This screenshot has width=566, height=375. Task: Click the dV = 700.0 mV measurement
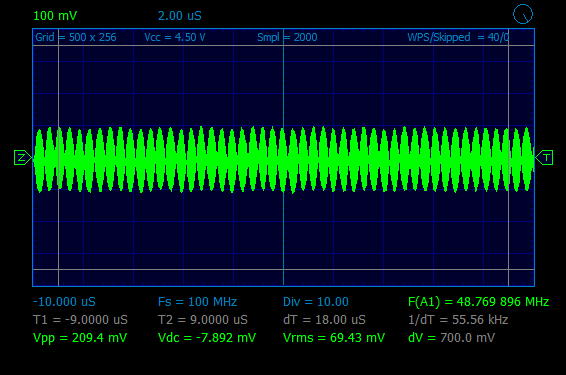[x=451, y=338]
